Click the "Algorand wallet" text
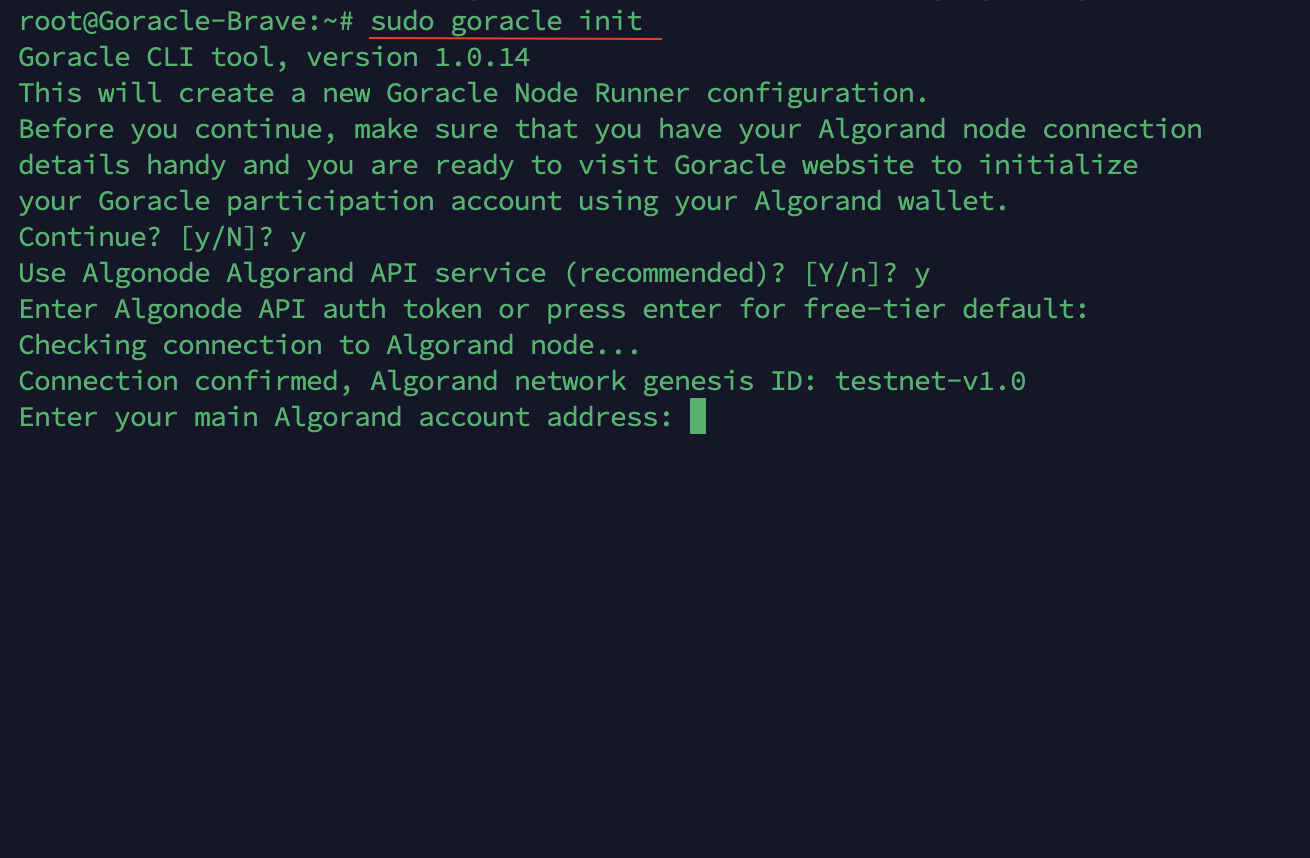Image resolution: width=1310 pixels, height=858 pixels. pos(880,201)
